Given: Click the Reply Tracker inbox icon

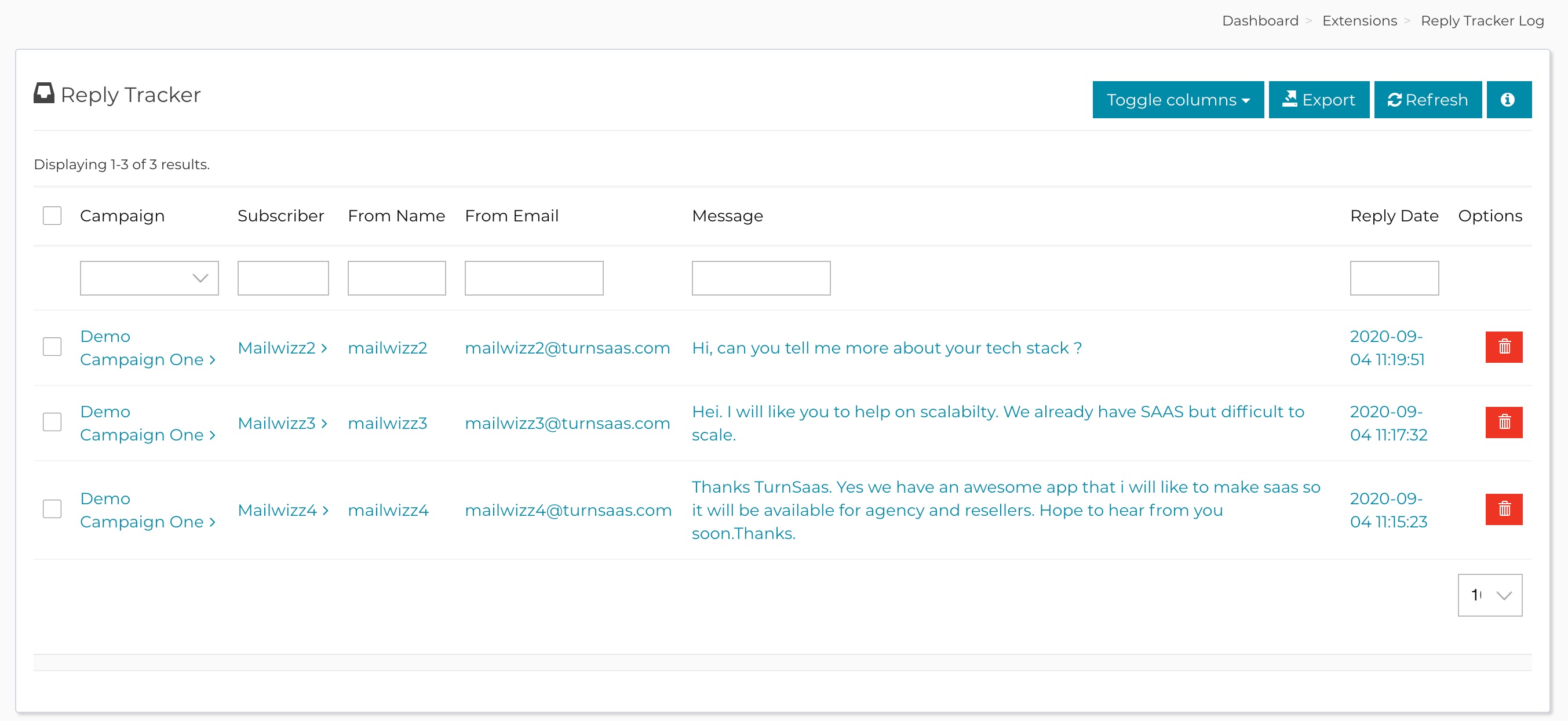Looking at the screenshot, I should pyautogui.click(x=44, y=94).
